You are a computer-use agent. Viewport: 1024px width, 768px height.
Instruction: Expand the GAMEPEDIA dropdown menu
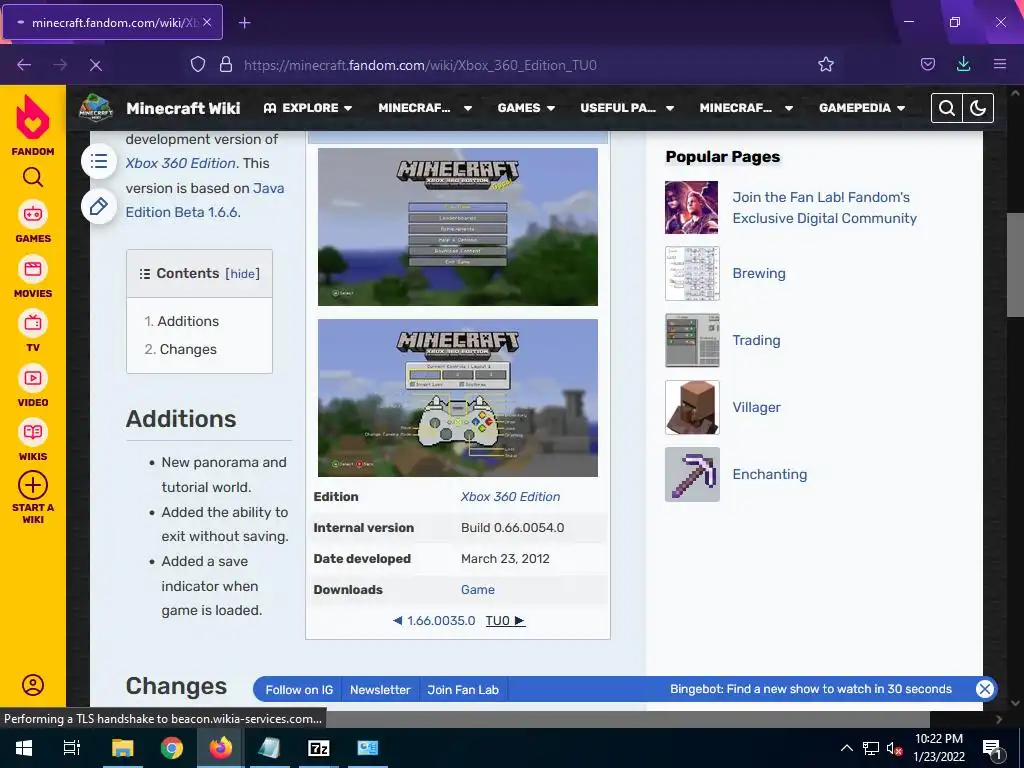862,108
